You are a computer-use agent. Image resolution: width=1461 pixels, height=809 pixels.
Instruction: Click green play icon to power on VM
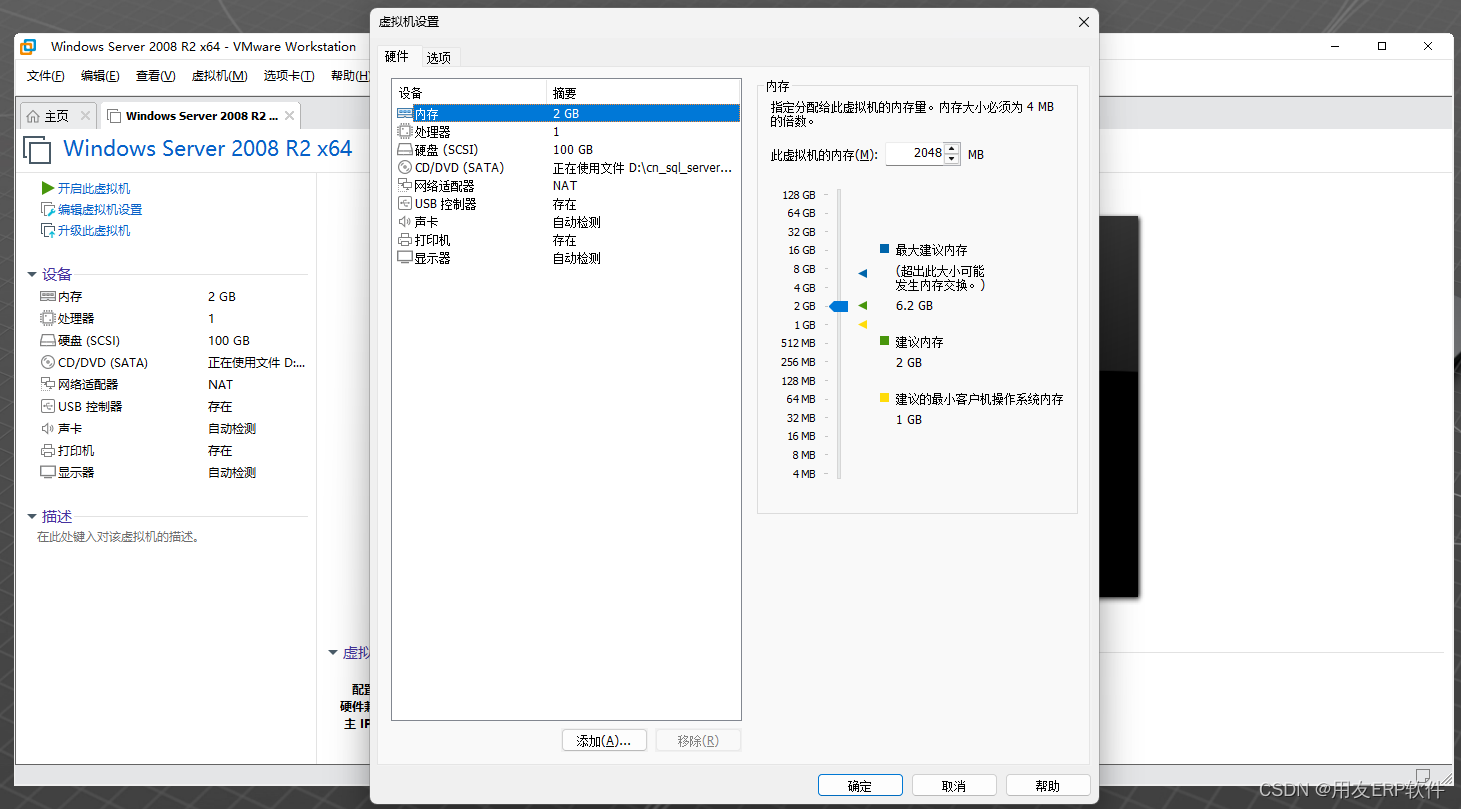coord(48,188)
